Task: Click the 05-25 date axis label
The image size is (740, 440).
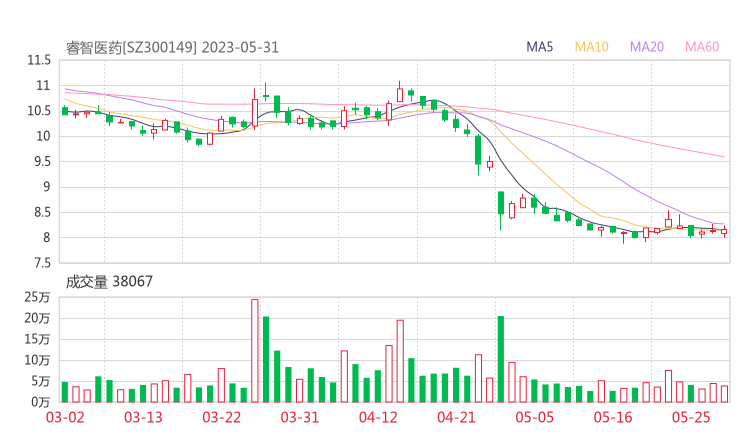Action: pyautogui.click(x=691, y=417)
